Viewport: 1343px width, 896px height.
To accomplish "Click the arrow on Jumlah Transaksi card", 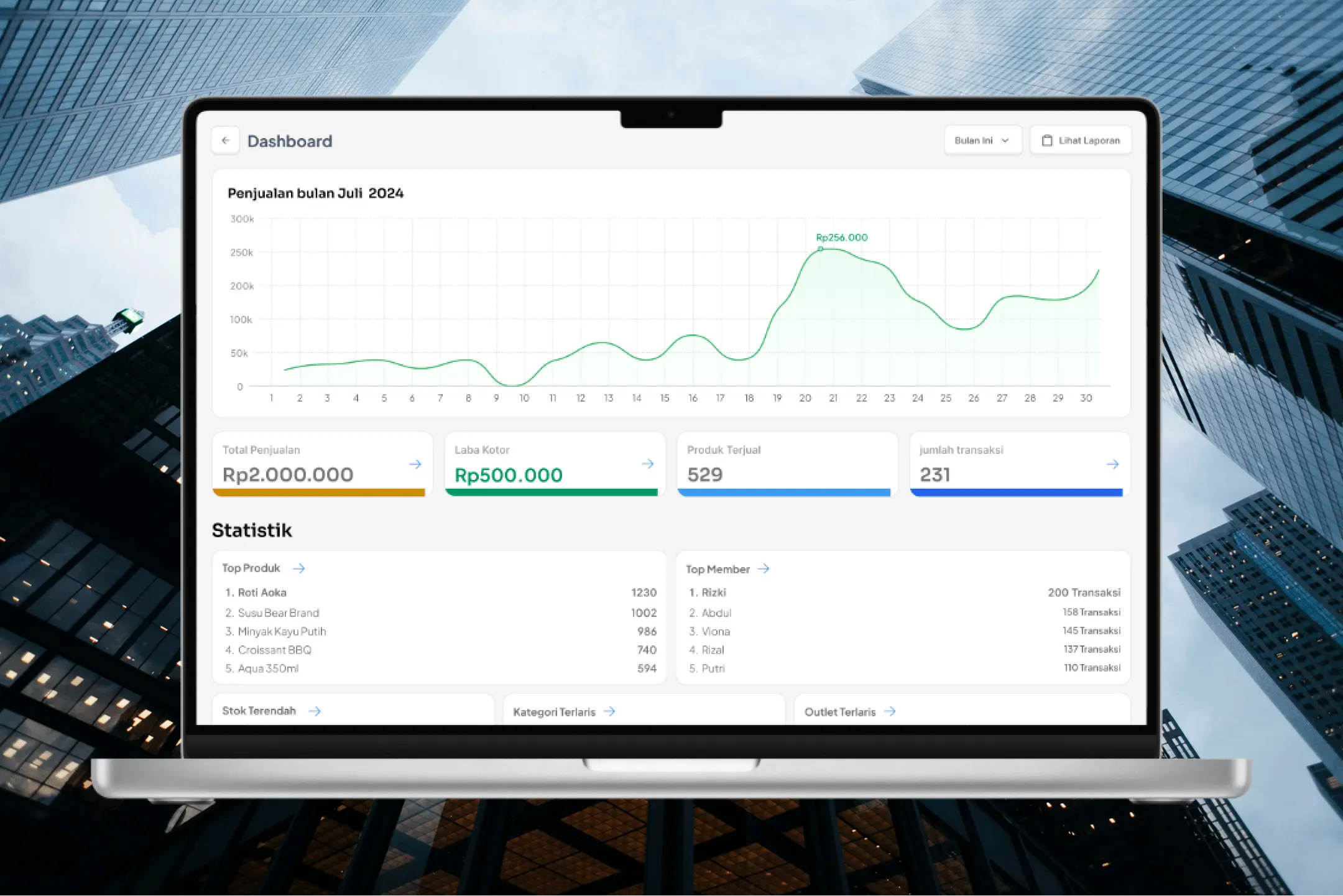I will tap(1112, 464).
